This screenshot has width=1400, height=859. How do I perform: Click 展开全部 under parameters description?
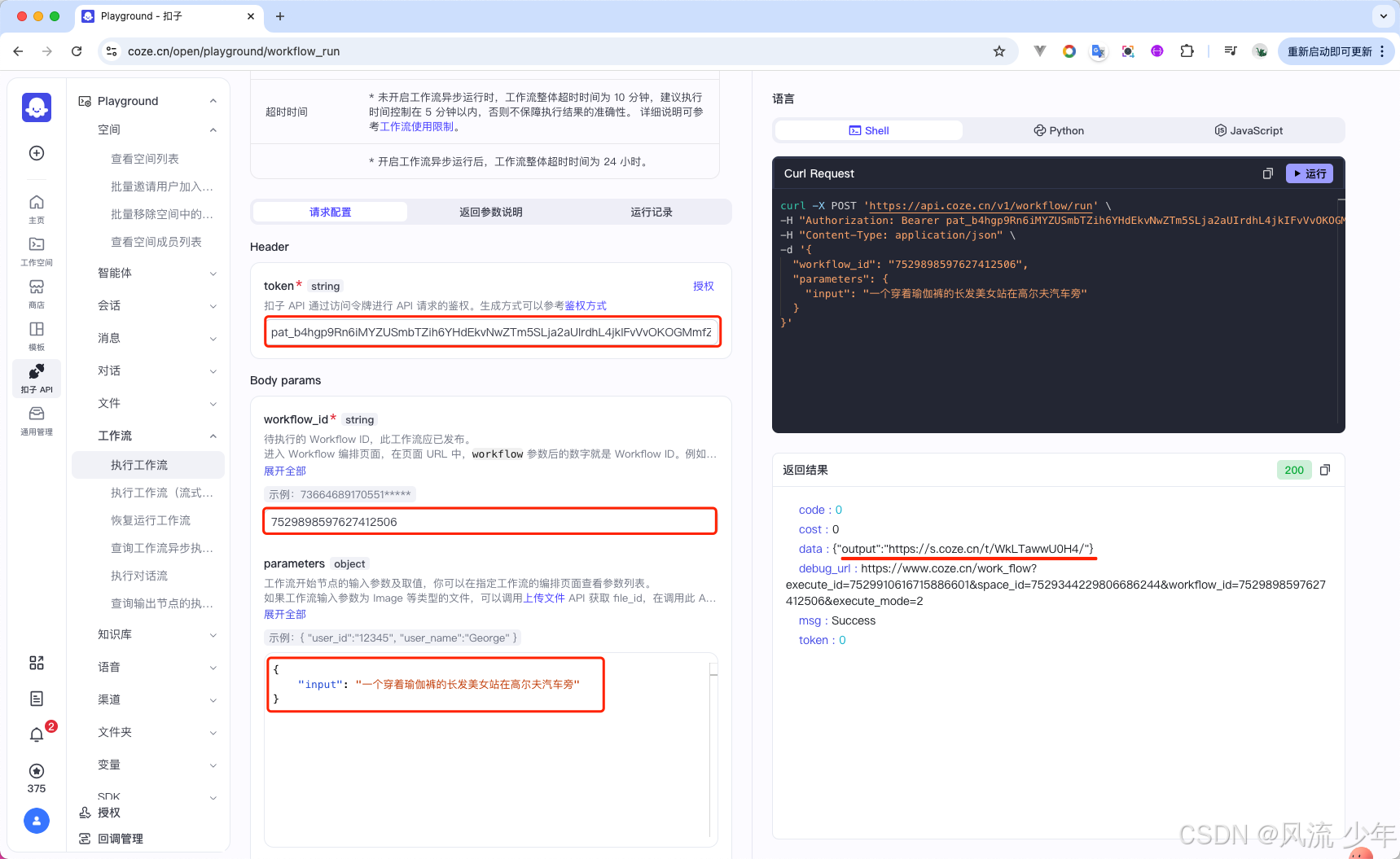pyautogui.click(x=285, y=614)
